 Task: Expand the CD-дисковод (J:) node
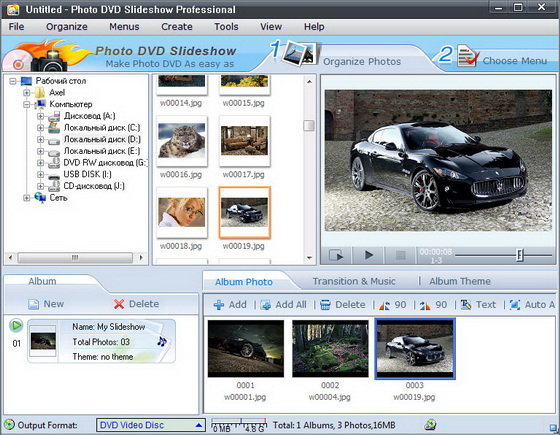point(40,186)
